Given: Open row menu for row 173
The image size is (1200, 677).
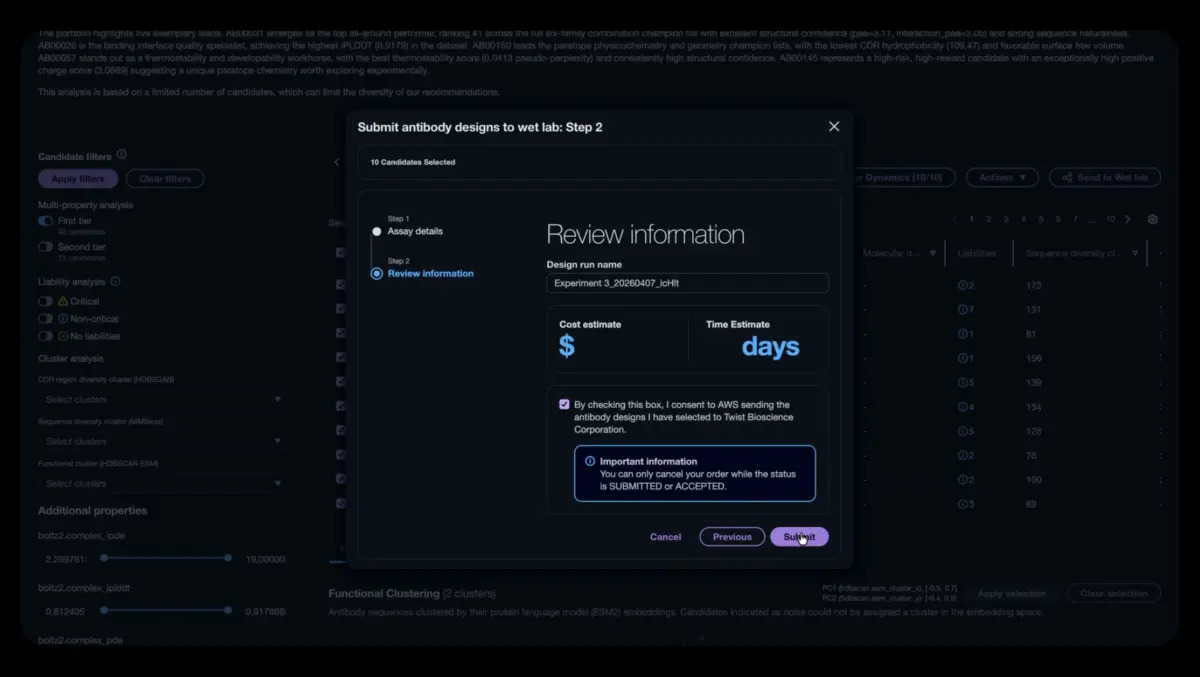Looking at the screenshot, I should (1160, 285).
